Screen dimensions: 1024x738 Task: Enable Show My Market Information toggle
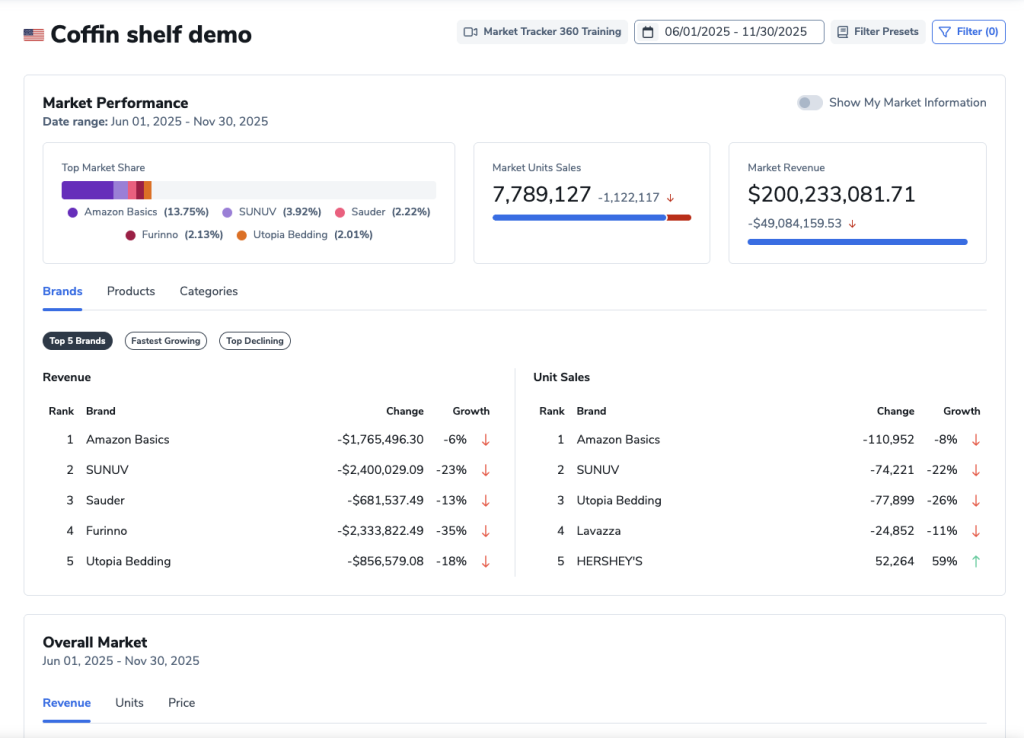point(809,103)
